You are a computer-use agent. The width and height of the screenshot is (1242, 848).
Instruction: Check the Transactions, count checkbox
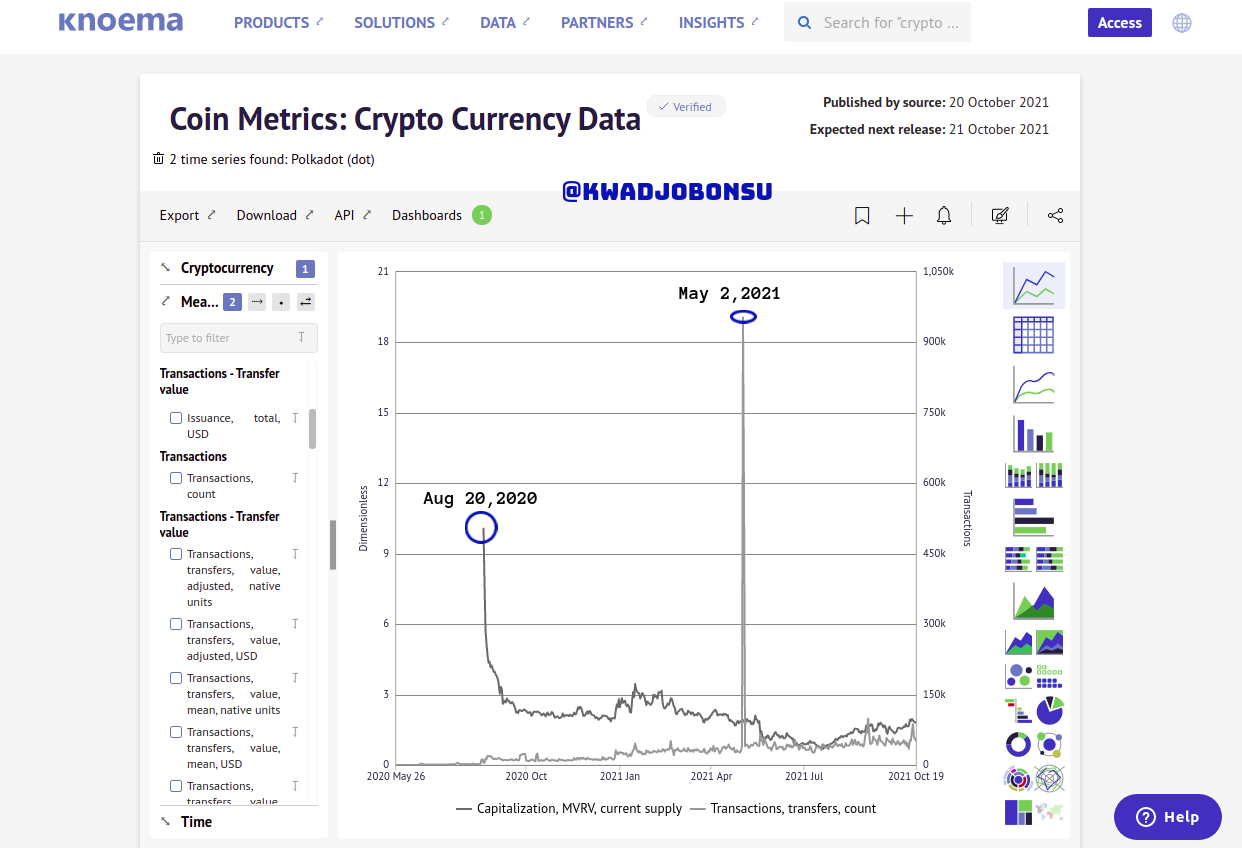[x=176, y=478]
